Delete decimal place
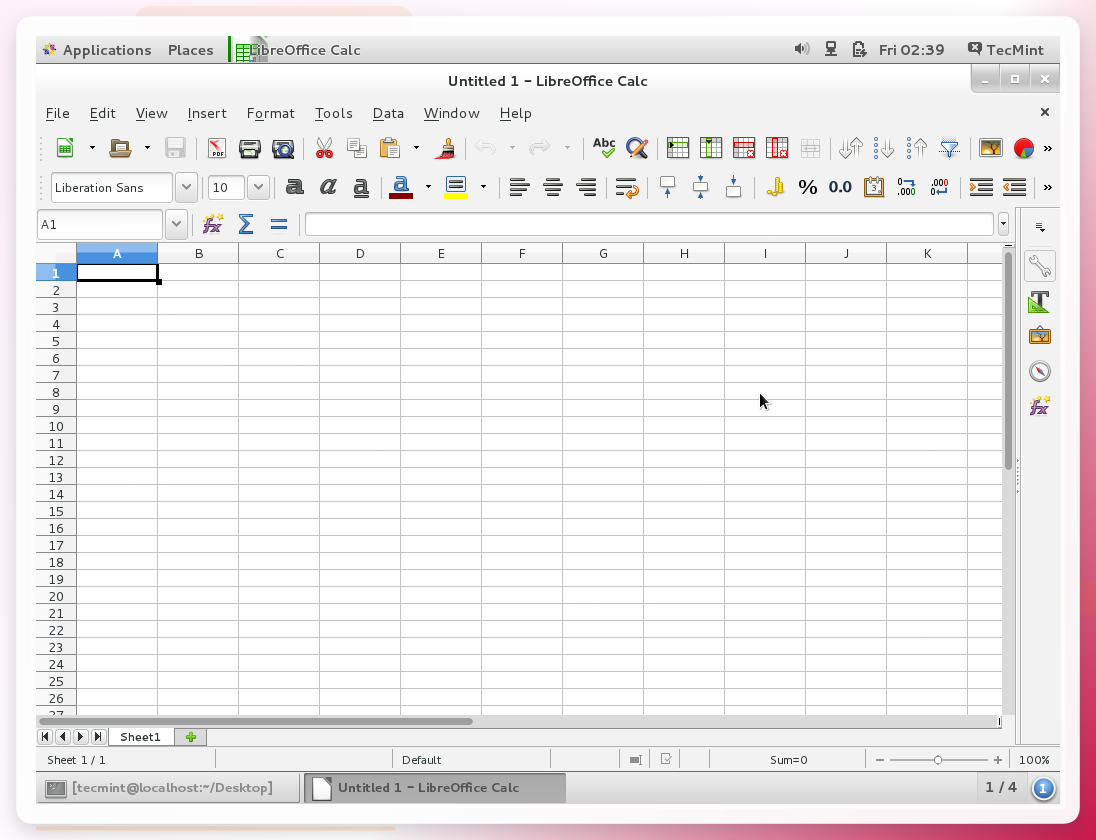Screen dimensions: 1096x840 (939, 187)
